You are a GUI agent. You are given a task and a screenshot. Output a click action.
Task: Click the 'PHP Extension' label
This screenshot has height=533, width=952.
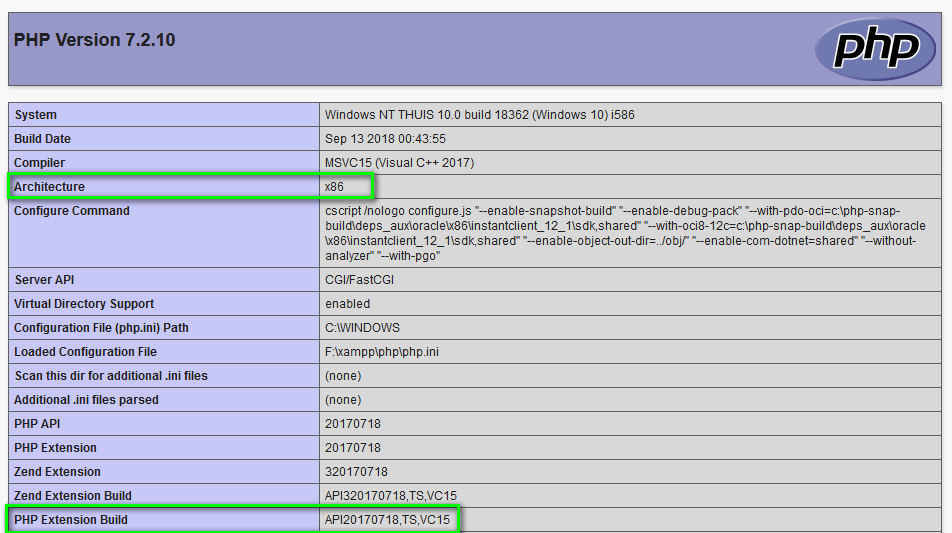click(55, 447)
